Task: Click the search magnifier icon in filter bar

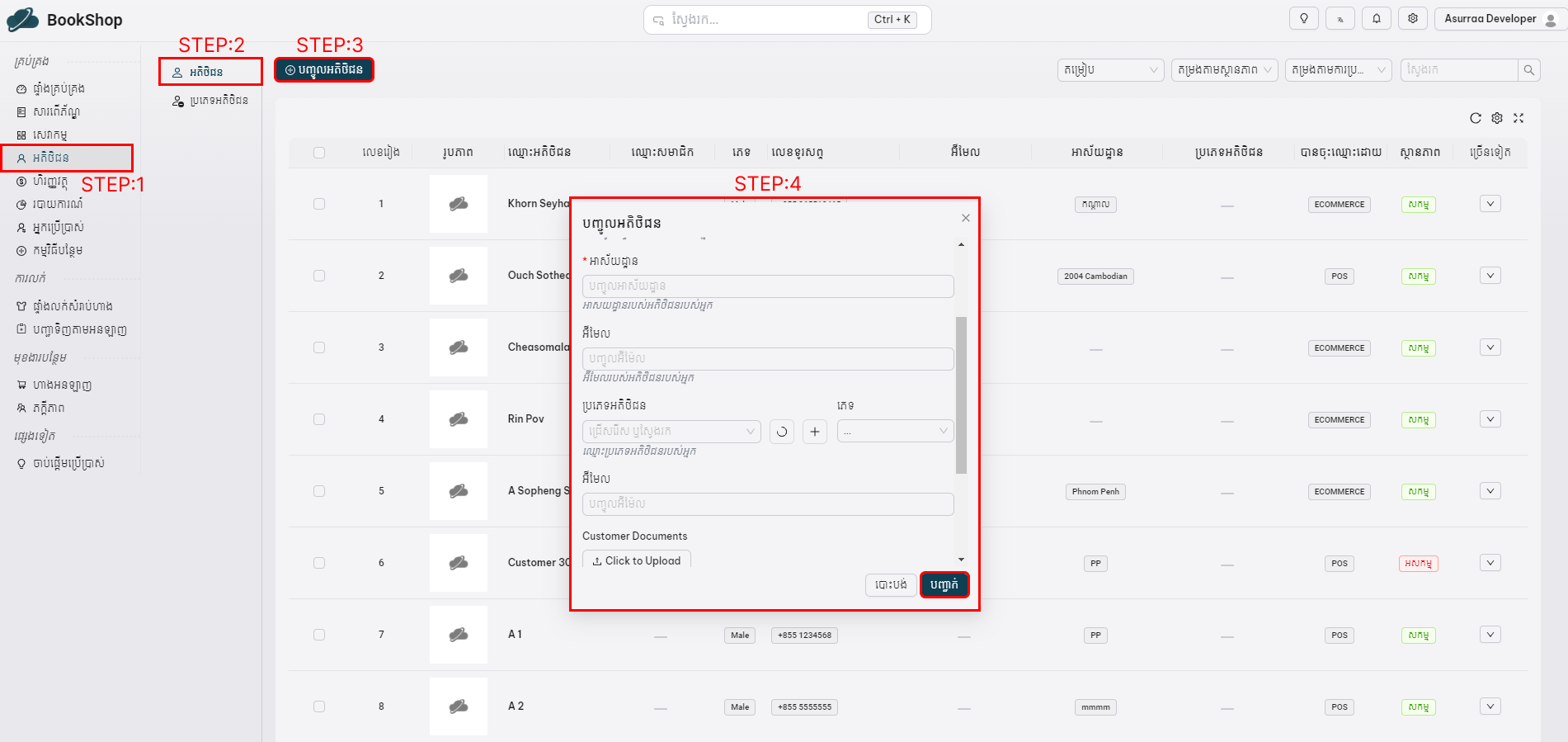Action: (x=1529, y=70)
